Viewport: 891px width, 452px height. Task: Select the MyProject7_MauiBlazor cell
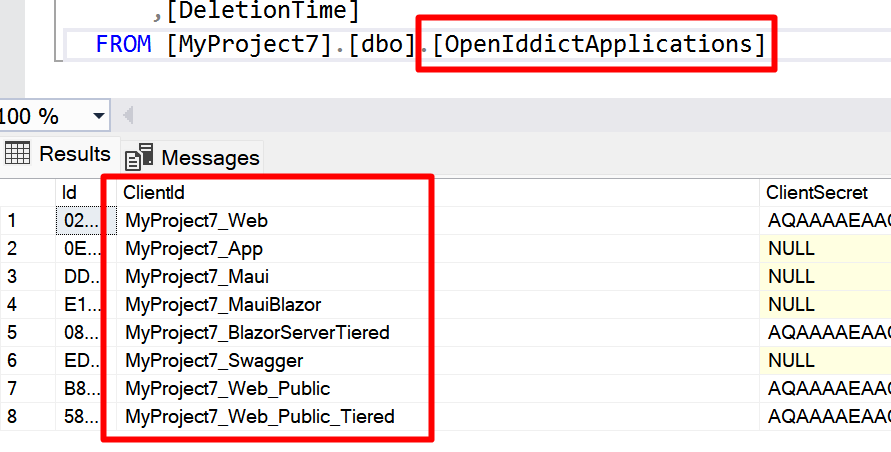point(221,304)
